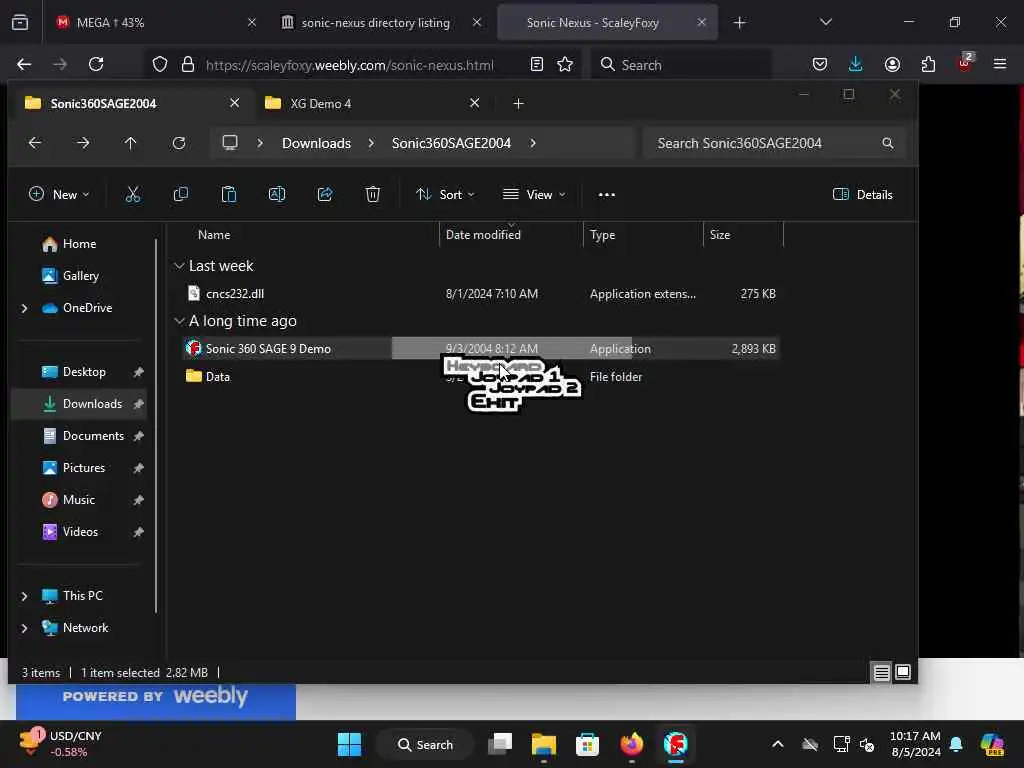Open Firefox hamburger application menu
This screenshot has height=768, width=1024.
[1000, 64]
